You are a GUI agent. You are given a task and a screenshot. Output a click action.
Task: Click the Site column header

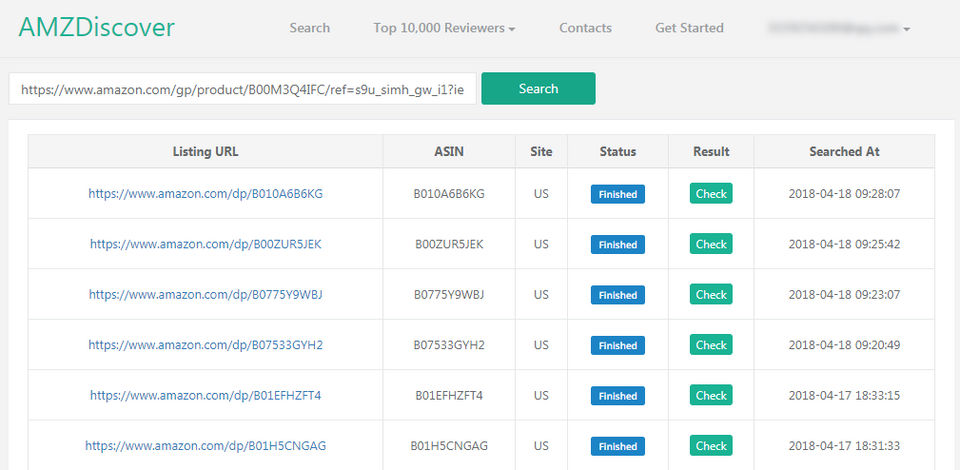541,151
